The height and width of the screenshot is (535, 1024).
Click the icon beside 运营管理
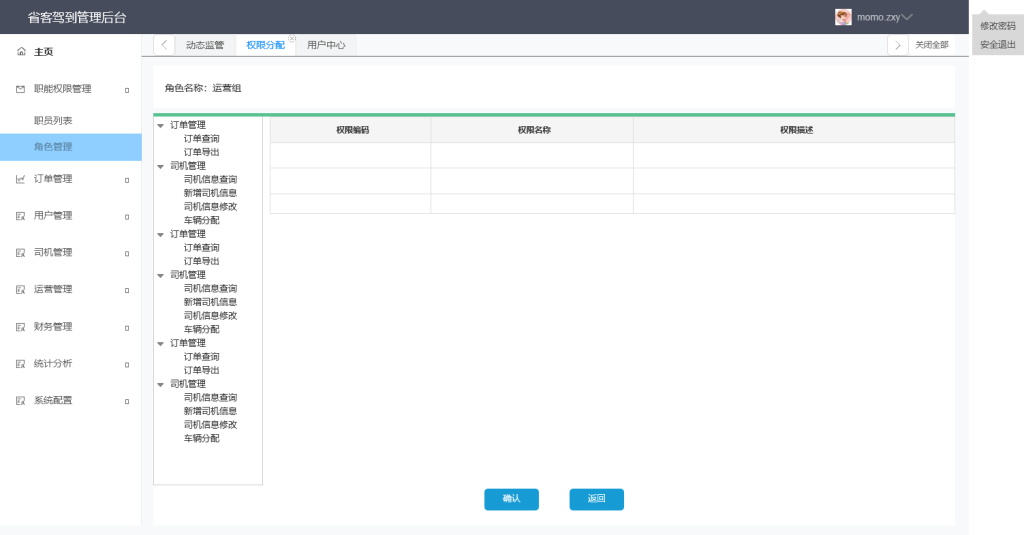coord(21,290)
